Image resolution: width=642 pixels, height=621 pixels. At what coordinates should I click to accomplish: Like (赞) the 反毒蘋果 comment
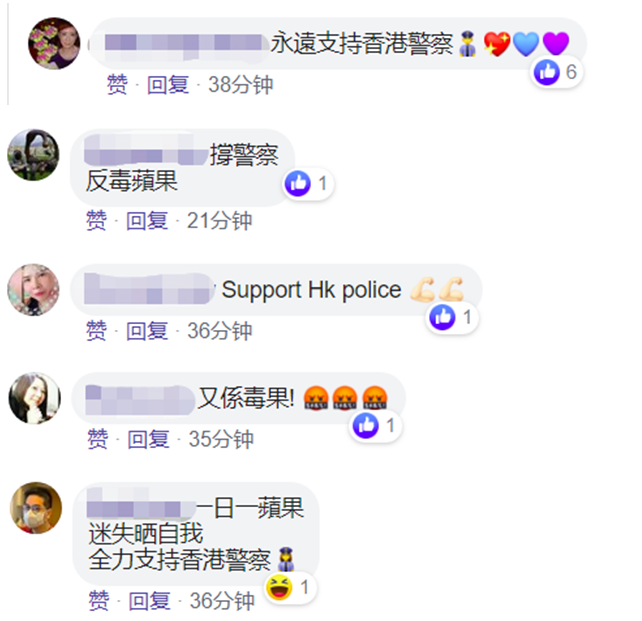[x=96, y=221]
